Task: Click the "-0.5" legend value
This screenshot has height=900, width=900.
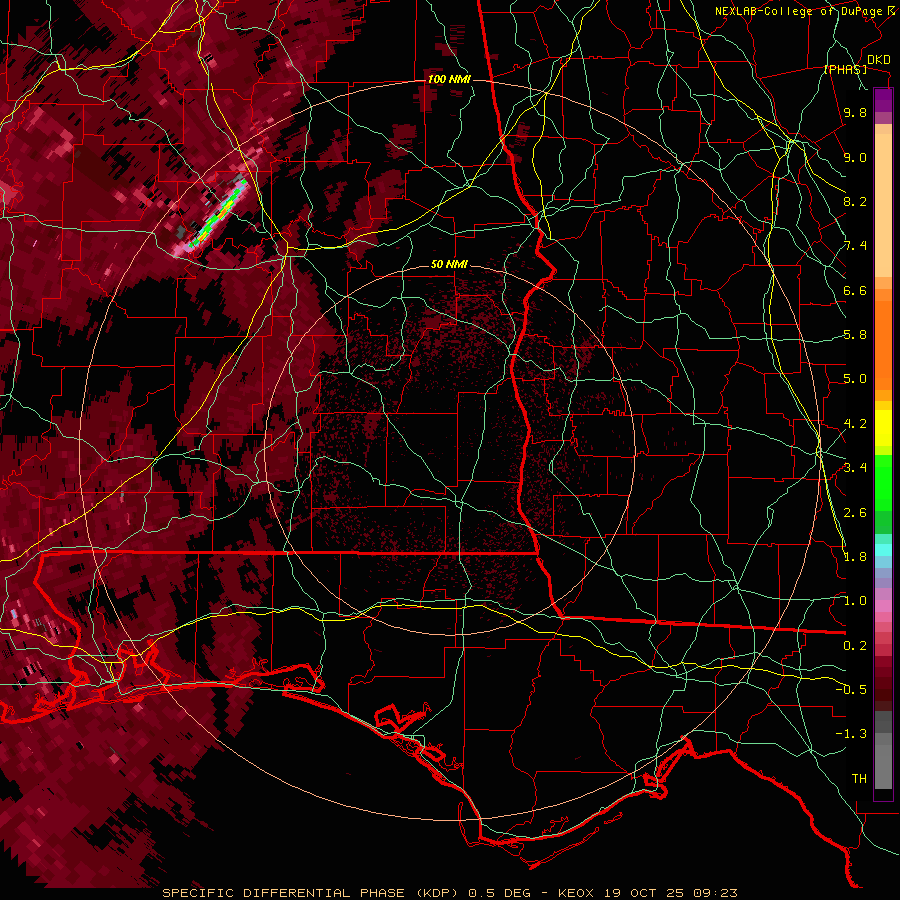Action: 851,689
